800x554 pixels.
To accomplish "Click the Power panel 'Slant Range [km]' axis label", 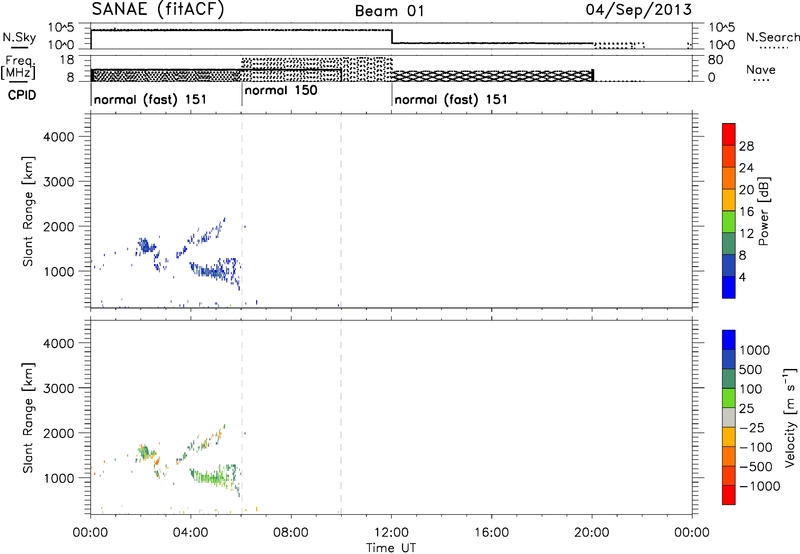I will pos(28,211).
